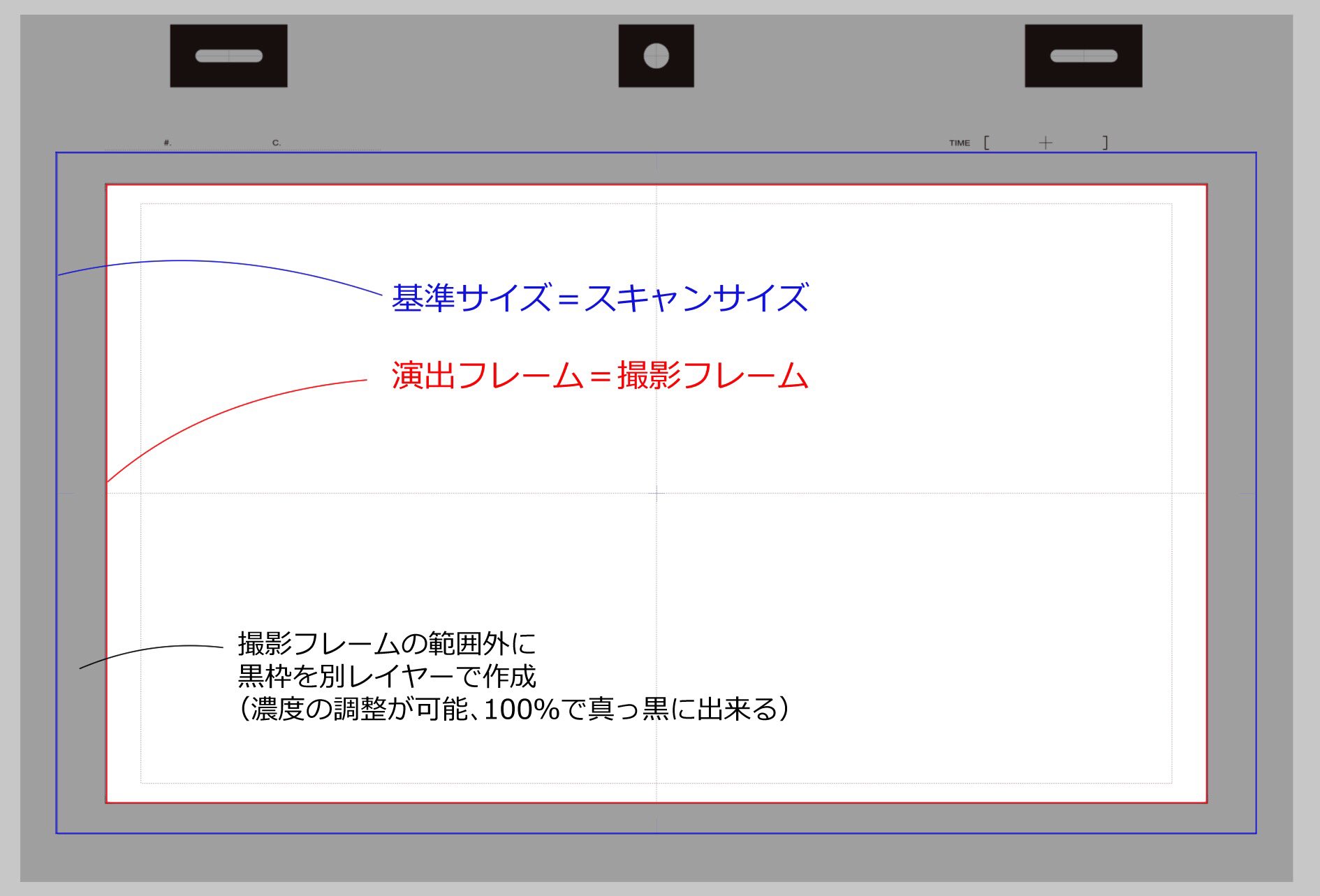Click the C. cut number label
1320x896 pixels.
pos(277,142)
